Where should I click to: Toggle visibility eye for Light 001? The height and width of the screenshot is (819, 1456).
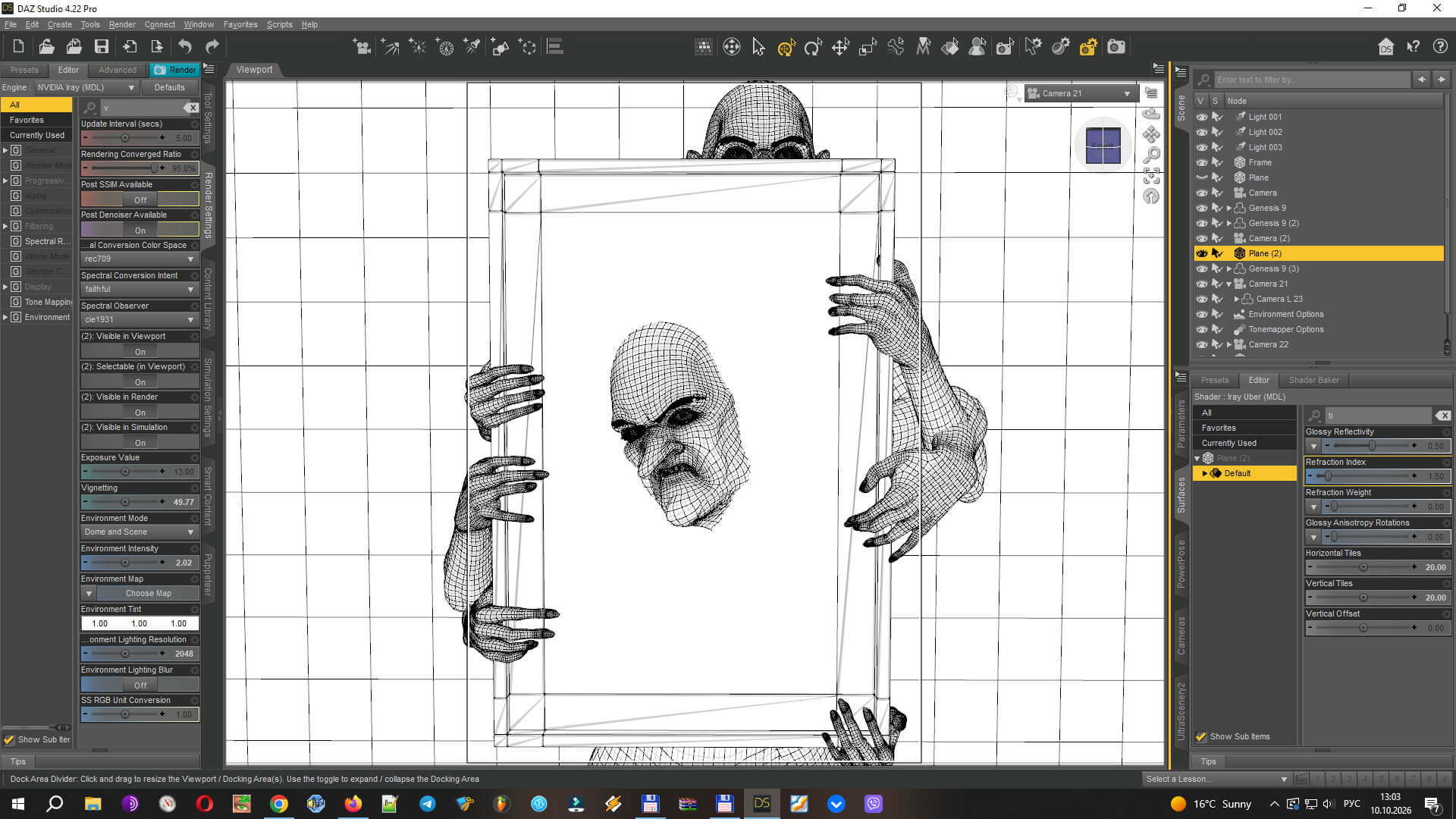click(x=1202, y=117)
